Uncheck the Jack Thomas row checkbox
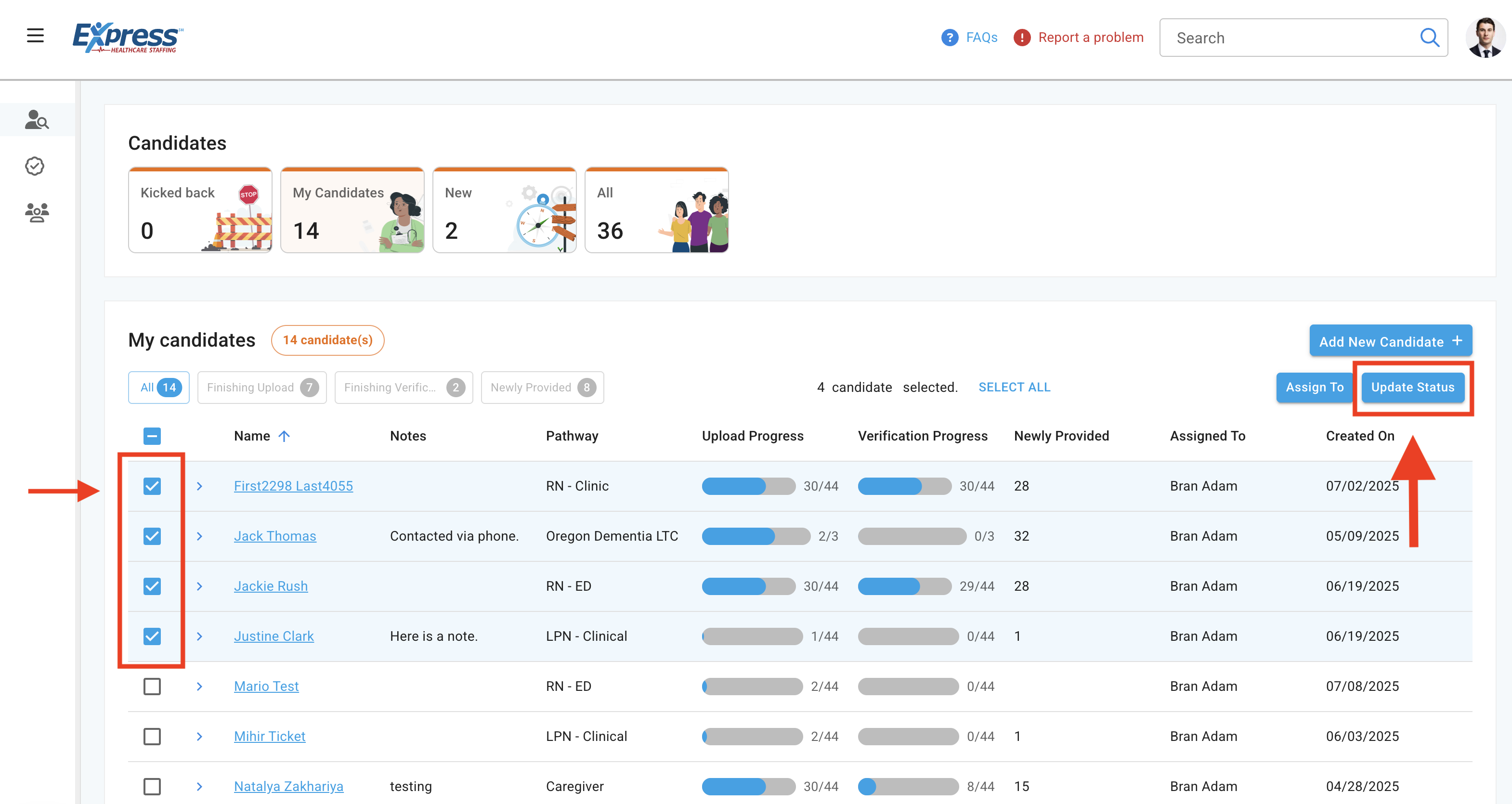The image size is (1512, 804). tap(152, 536)
